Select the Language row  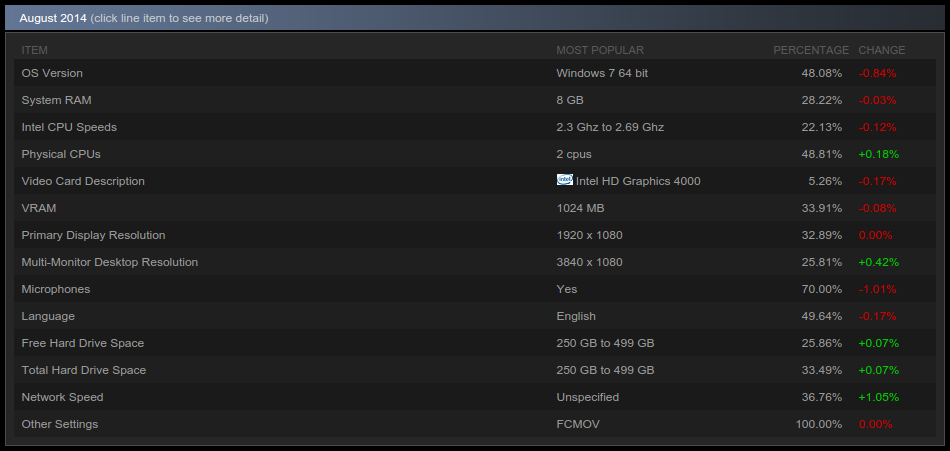474,316
